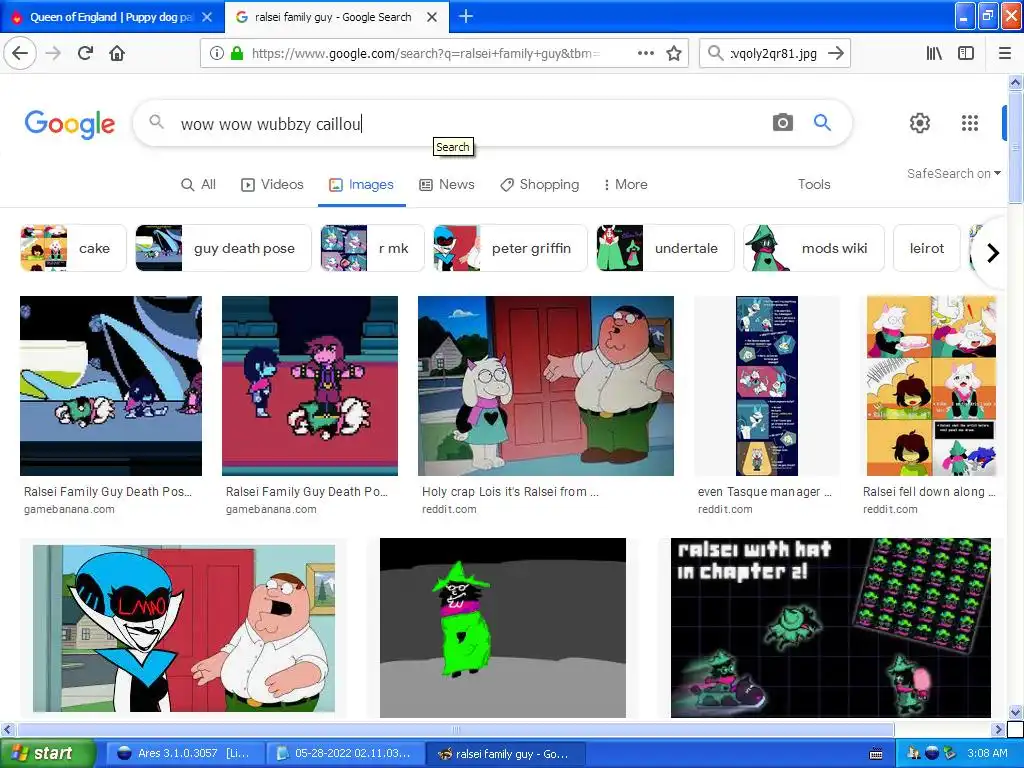Switch to Ares 3.1.0.3057 taskbar item

click(x=185, y=754)
